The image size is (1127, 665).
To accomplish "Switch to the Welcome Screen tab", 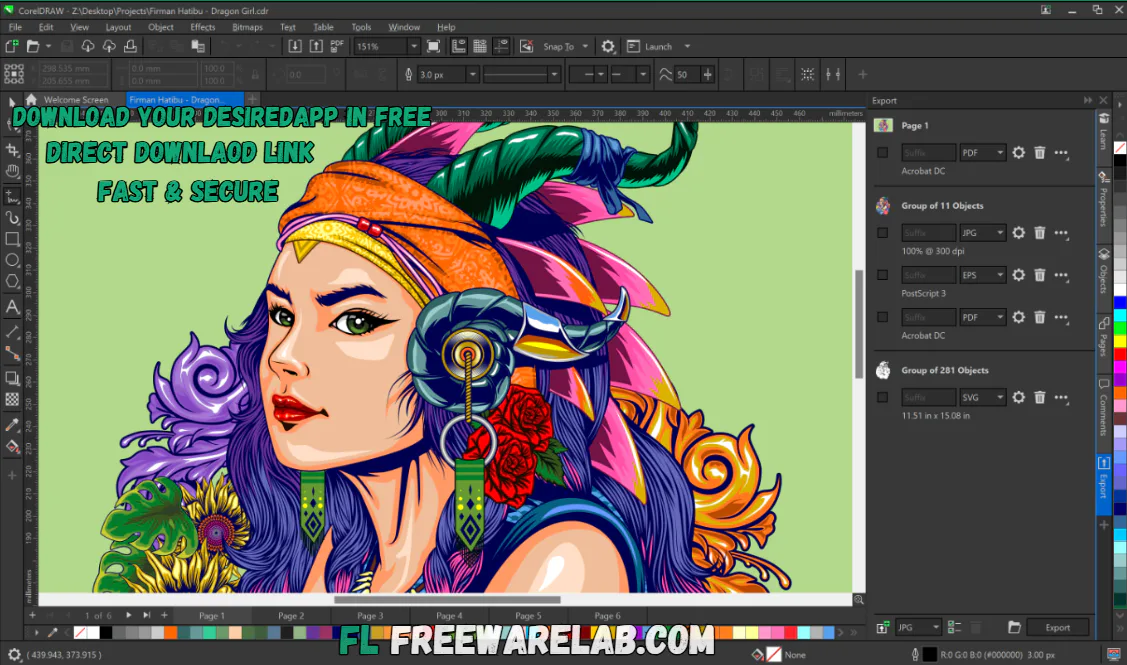I will point(77,100).
